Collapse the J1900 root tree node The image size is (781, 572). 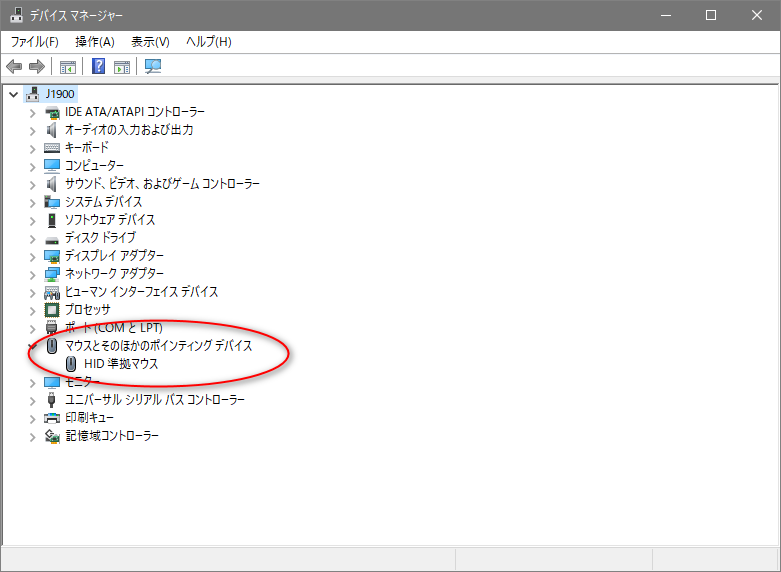point(13,94)
